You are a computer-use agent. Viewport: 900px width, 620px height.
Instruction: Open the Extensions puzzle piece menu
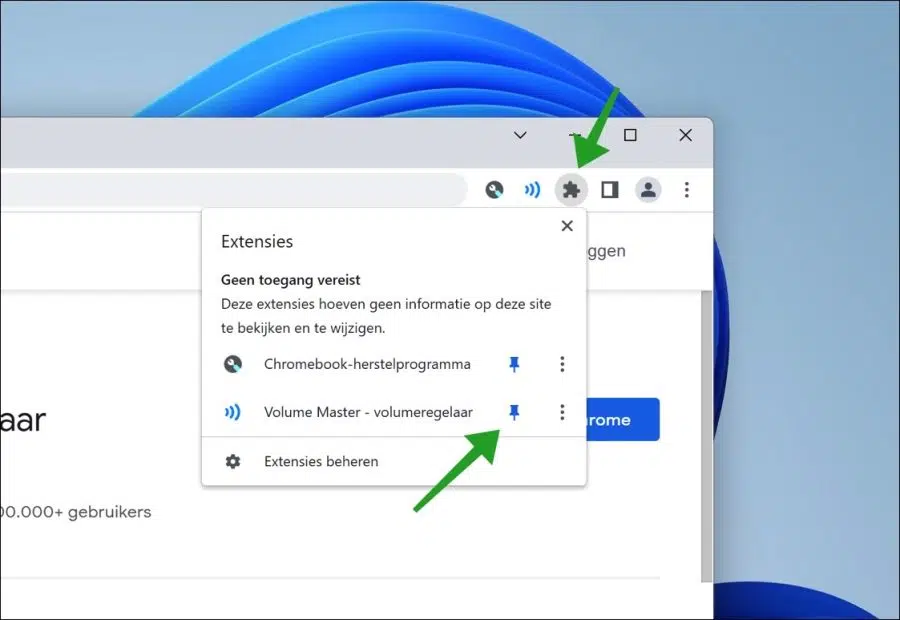(571, 189)
